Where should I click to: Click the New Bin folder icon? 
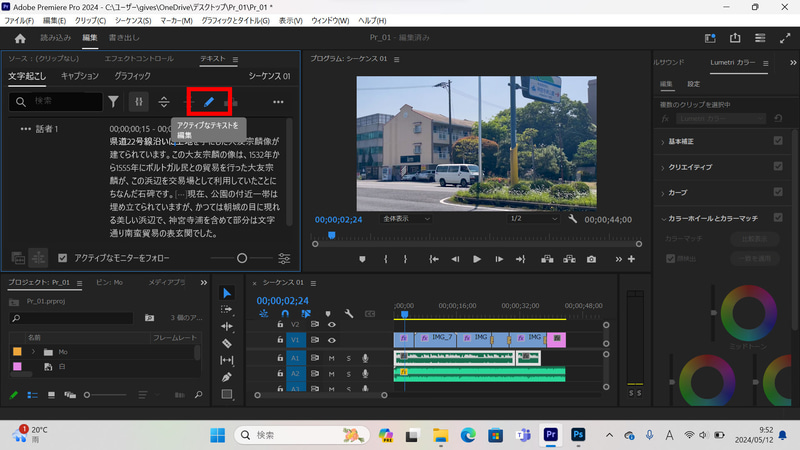pyautogui.click(x=149, y=318)
